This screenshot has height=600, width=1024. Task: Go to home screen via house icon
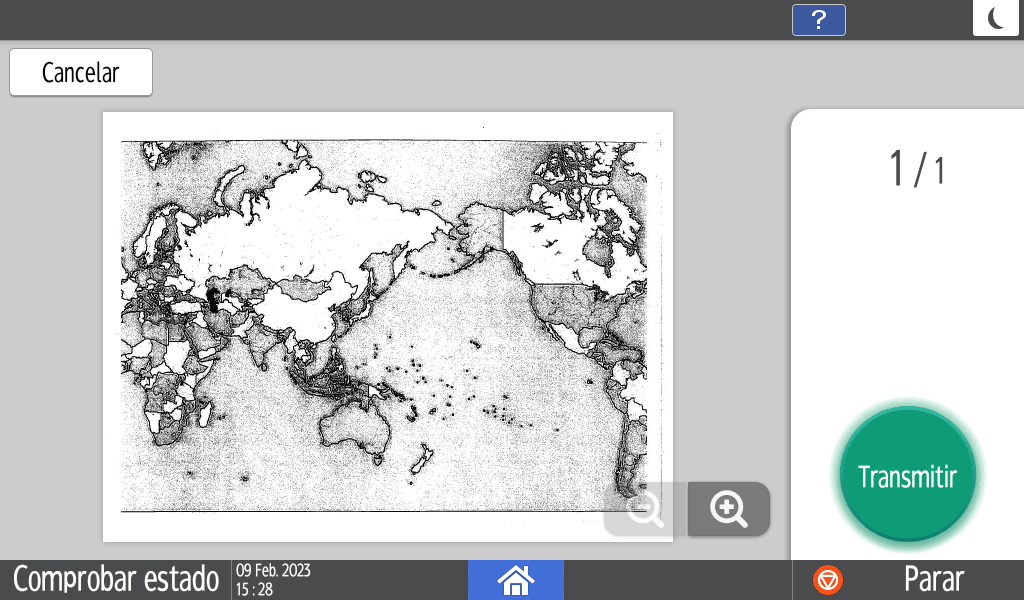516,580
